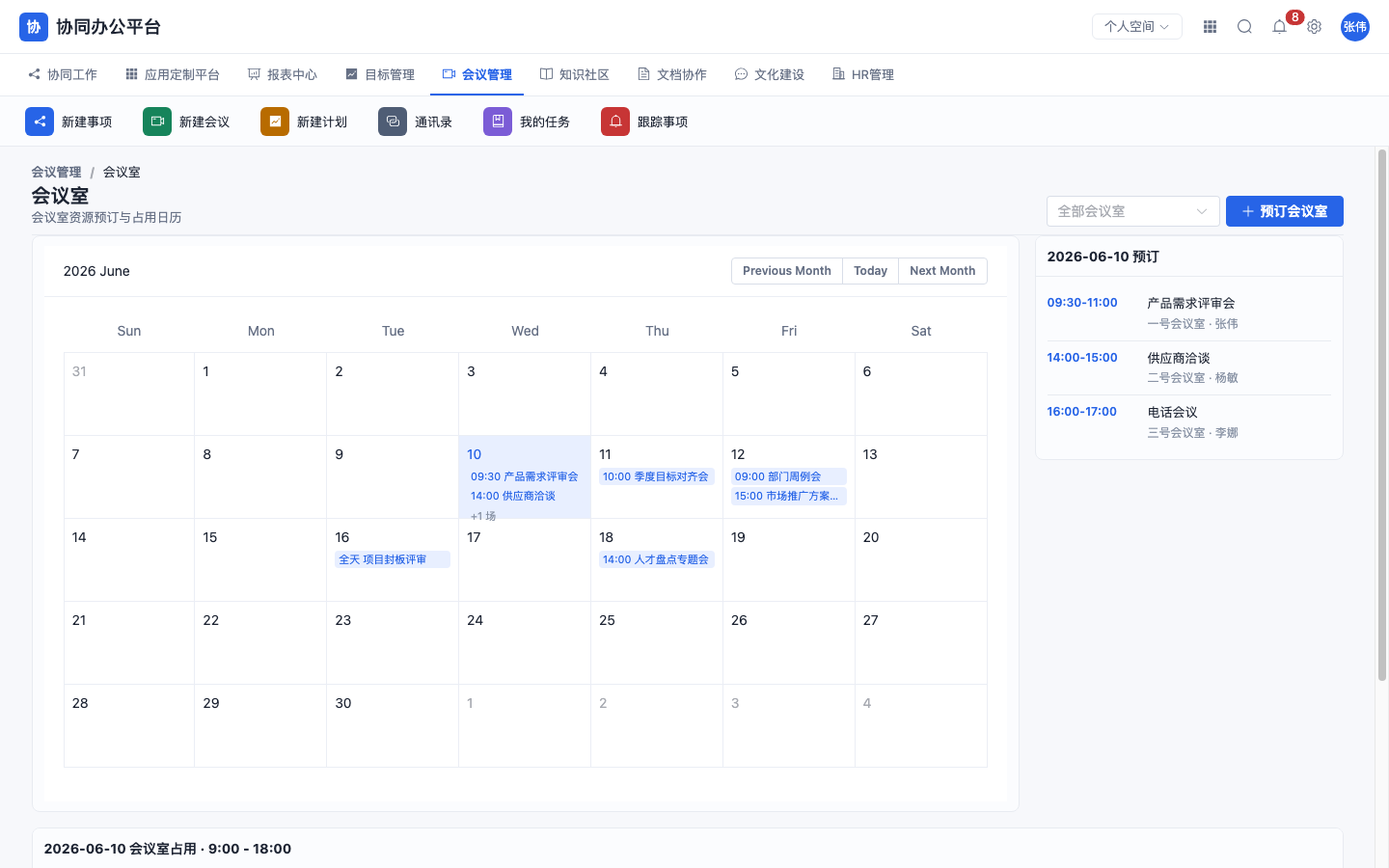Screen dimensions: 1389x868
Task: Click the 会议管理 breadcrumb link
Action: pos(56,172)
